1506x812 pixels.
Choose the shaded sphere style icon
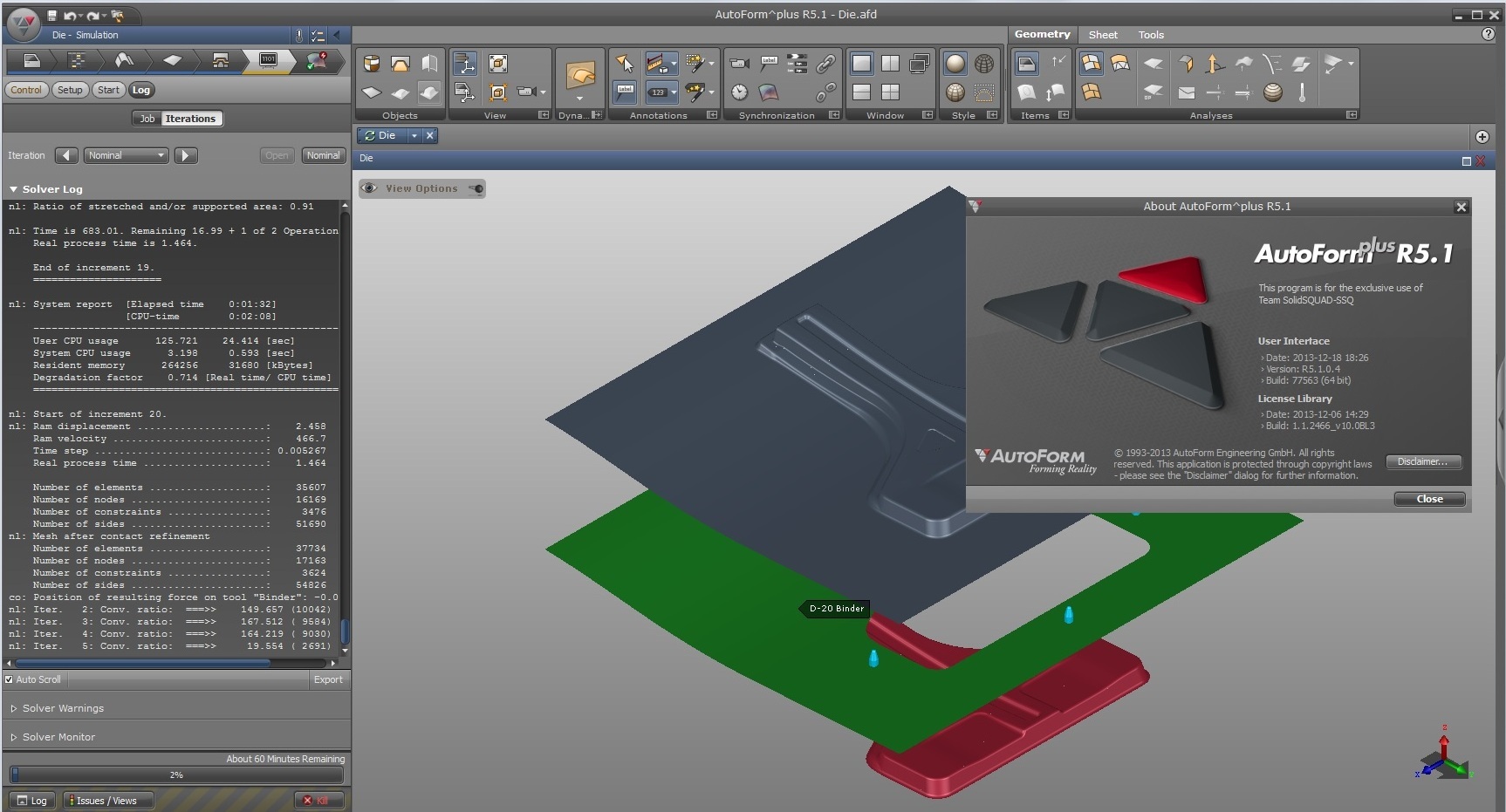[x=955, y=63]
